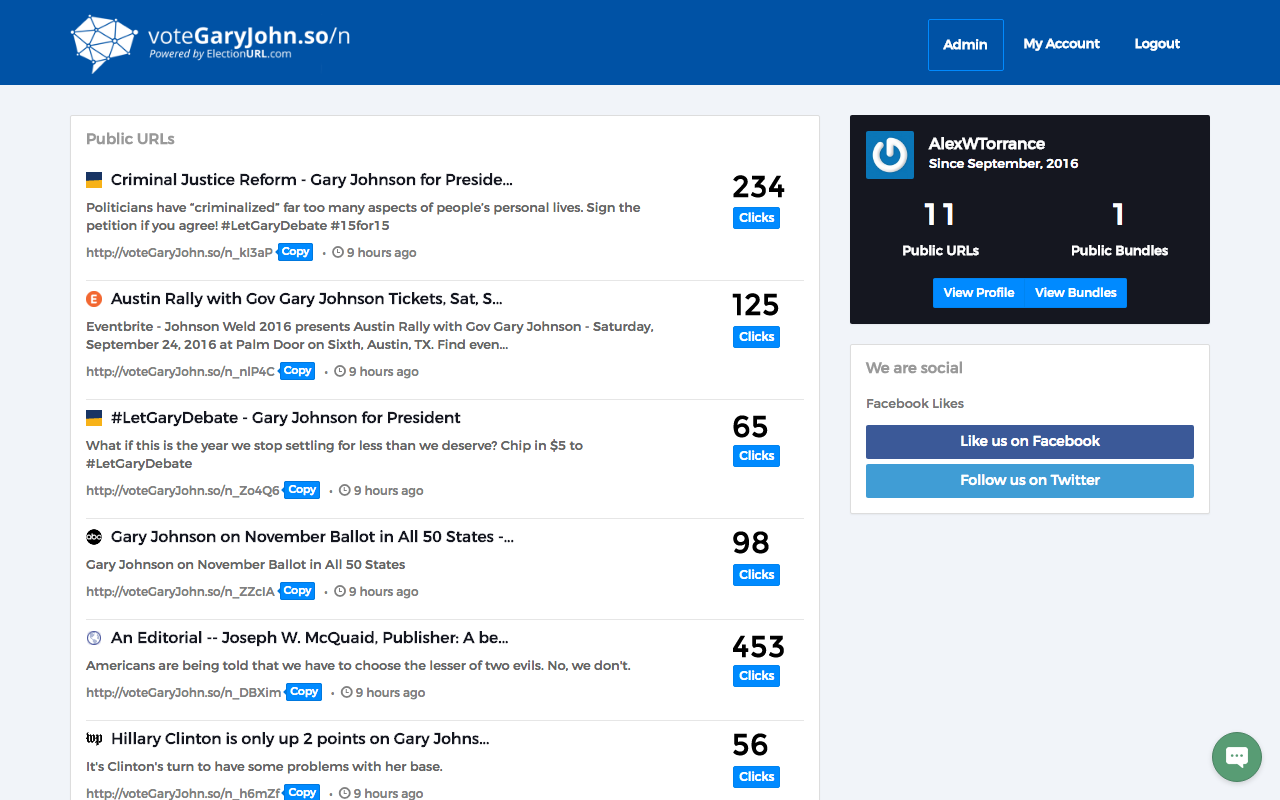Open Austin Rally with Gov Gary Johnson title
The image size is (1280, 800).
tap(307, 299)
